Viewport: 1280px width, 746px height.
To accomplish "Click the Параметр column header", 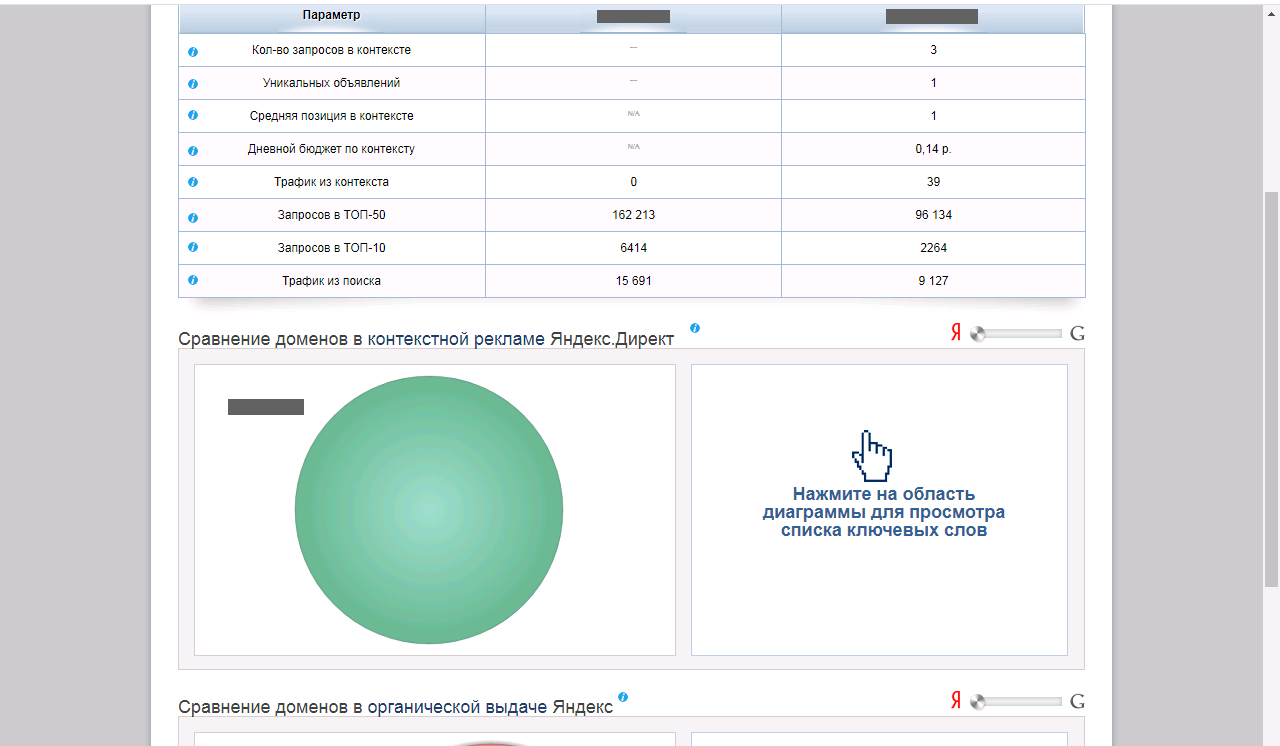I will 332,15.
